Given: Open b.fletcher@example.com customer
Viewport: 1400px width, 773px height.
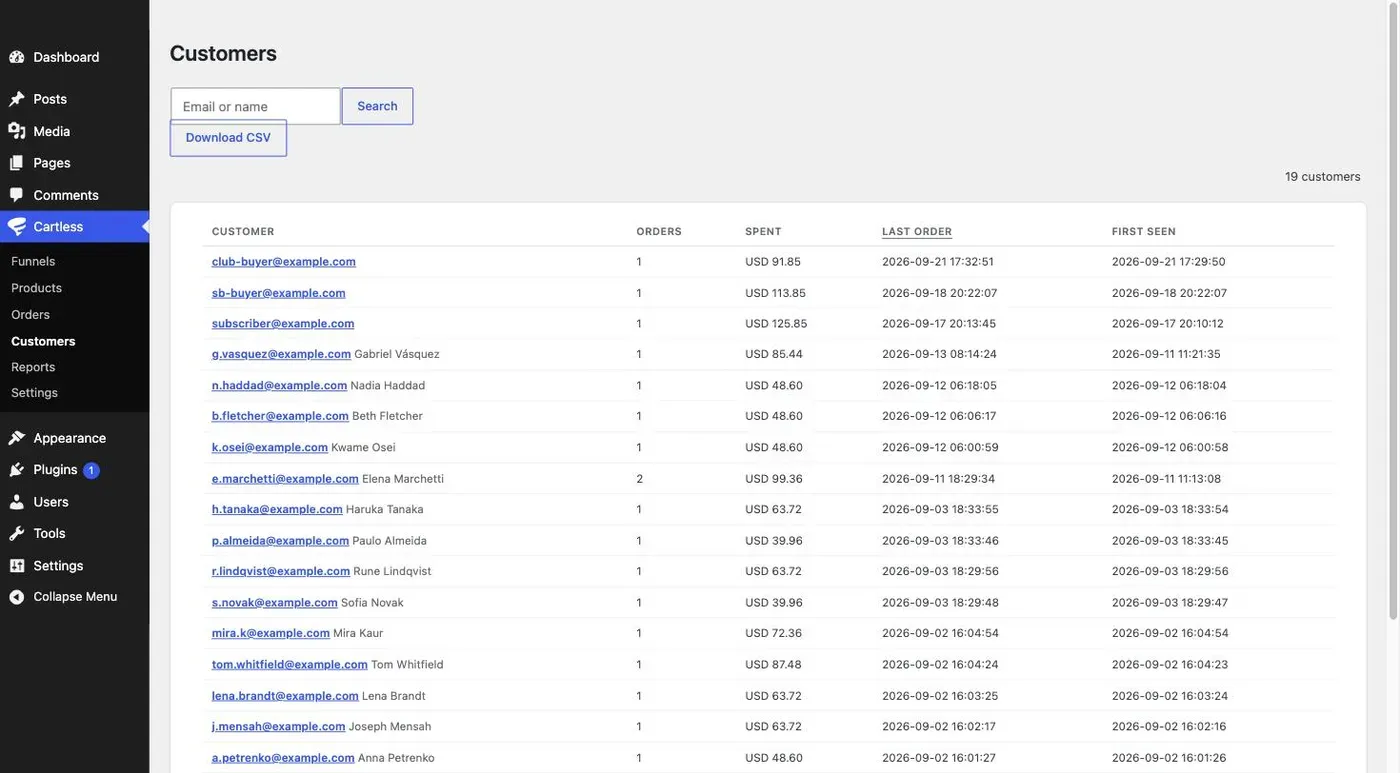Looking at the screenshot, I should 280,416.
